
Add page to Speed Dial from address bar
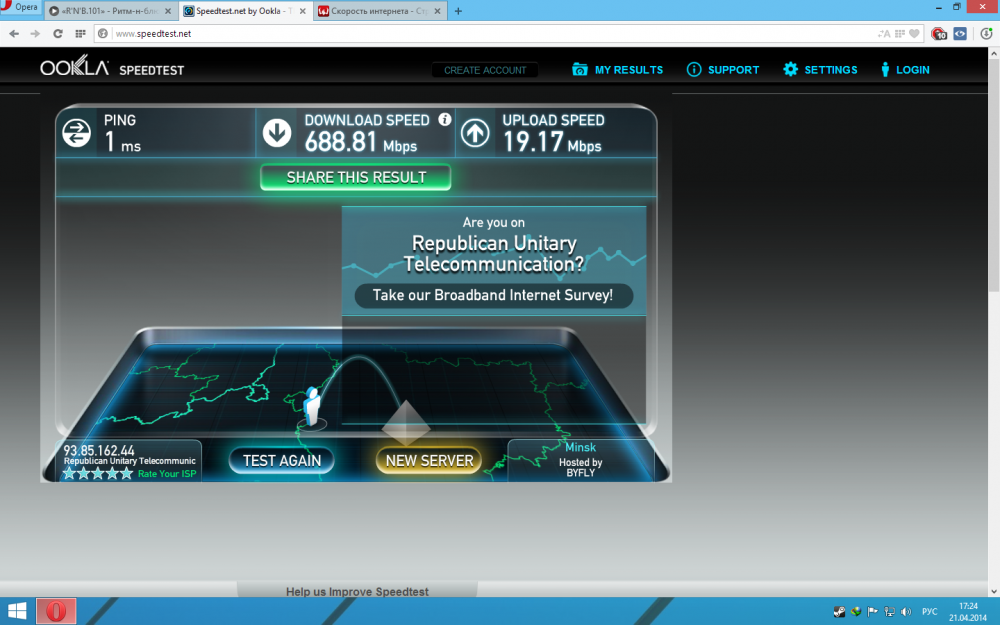coord(900,34)
